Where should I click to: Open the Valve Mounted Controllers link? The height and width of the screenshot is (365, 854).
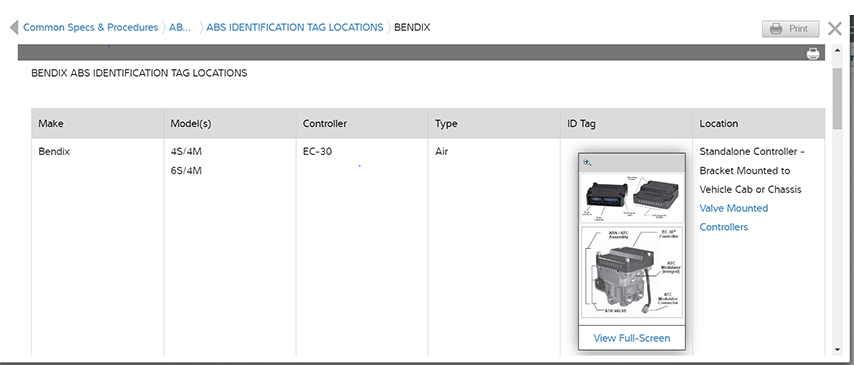734,217
